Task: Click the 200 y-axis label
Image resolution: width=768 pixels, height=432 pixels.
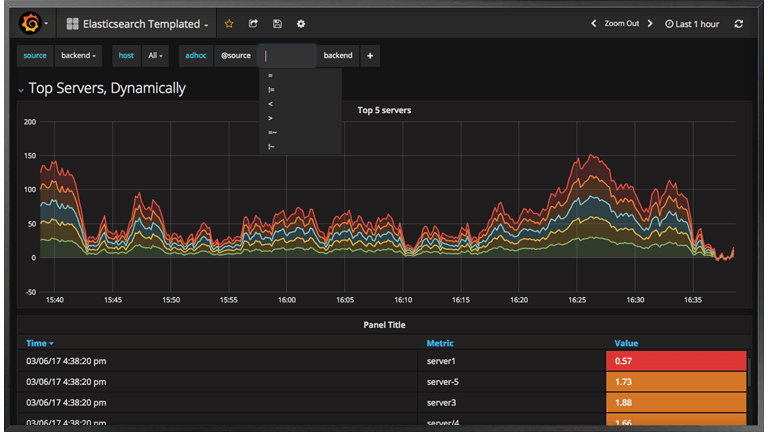Action: 30,122
